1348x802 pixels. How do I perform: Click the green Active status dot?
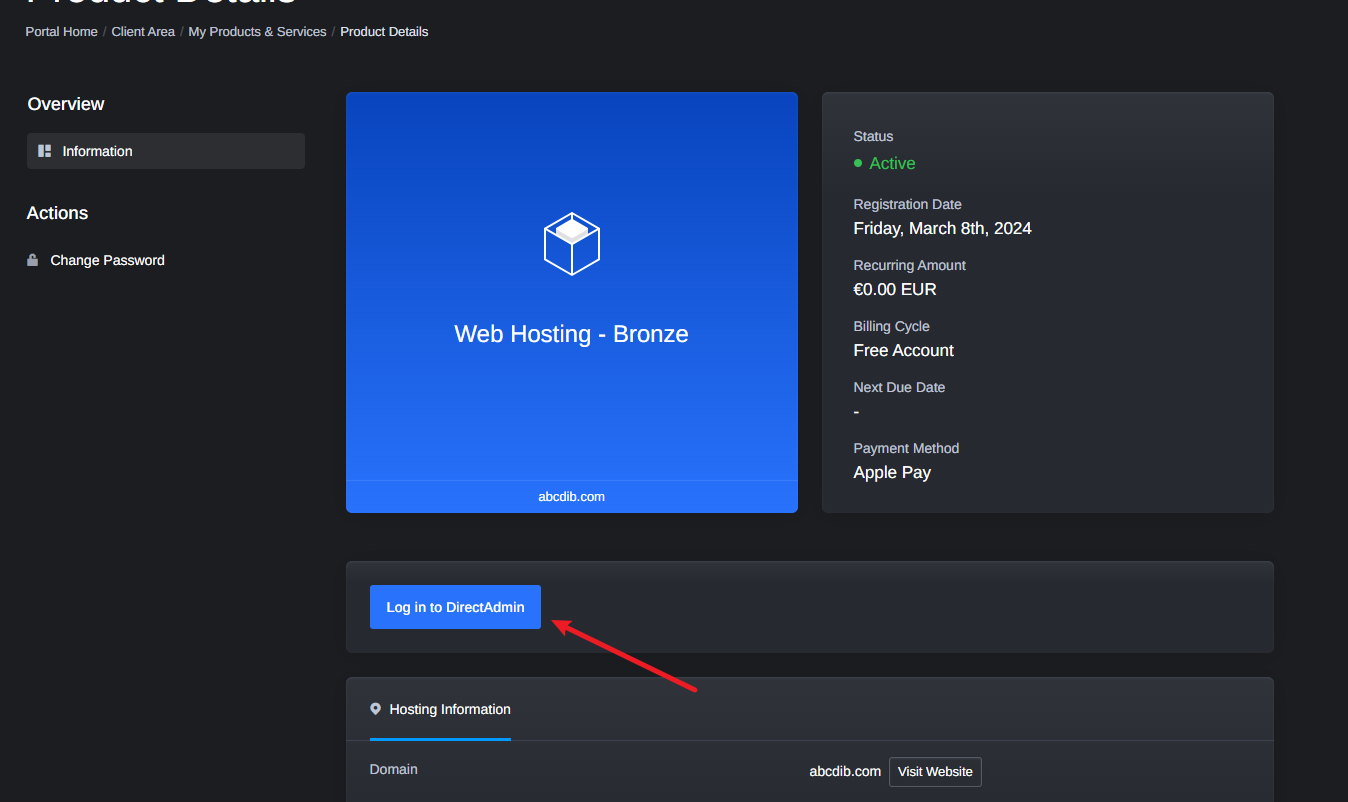(x=858, y=163)
